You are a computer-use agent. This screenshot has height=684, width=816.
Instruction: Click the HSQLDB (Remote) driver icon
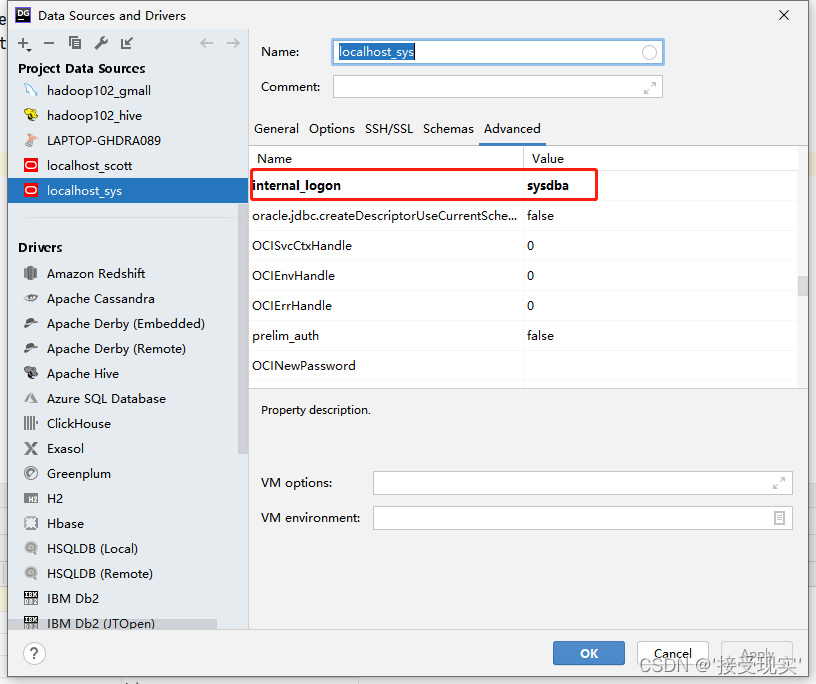[31, 573]
